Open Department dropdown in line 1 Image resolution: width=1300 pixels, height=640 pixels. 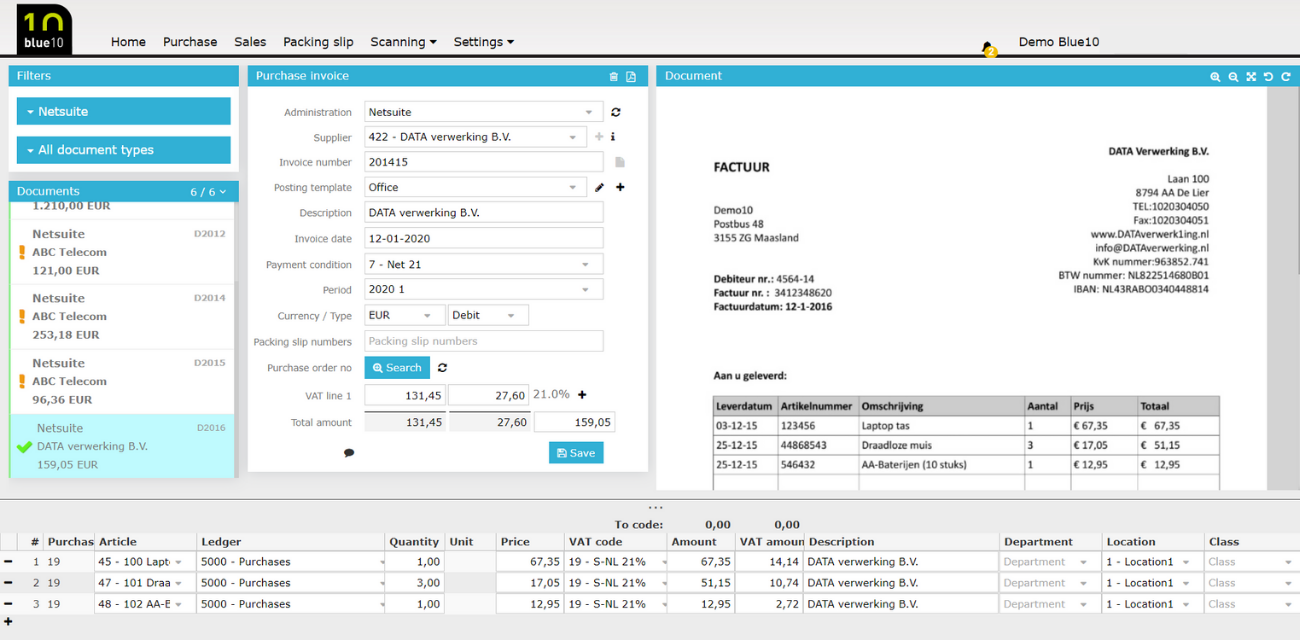[x=1050, y=562]
